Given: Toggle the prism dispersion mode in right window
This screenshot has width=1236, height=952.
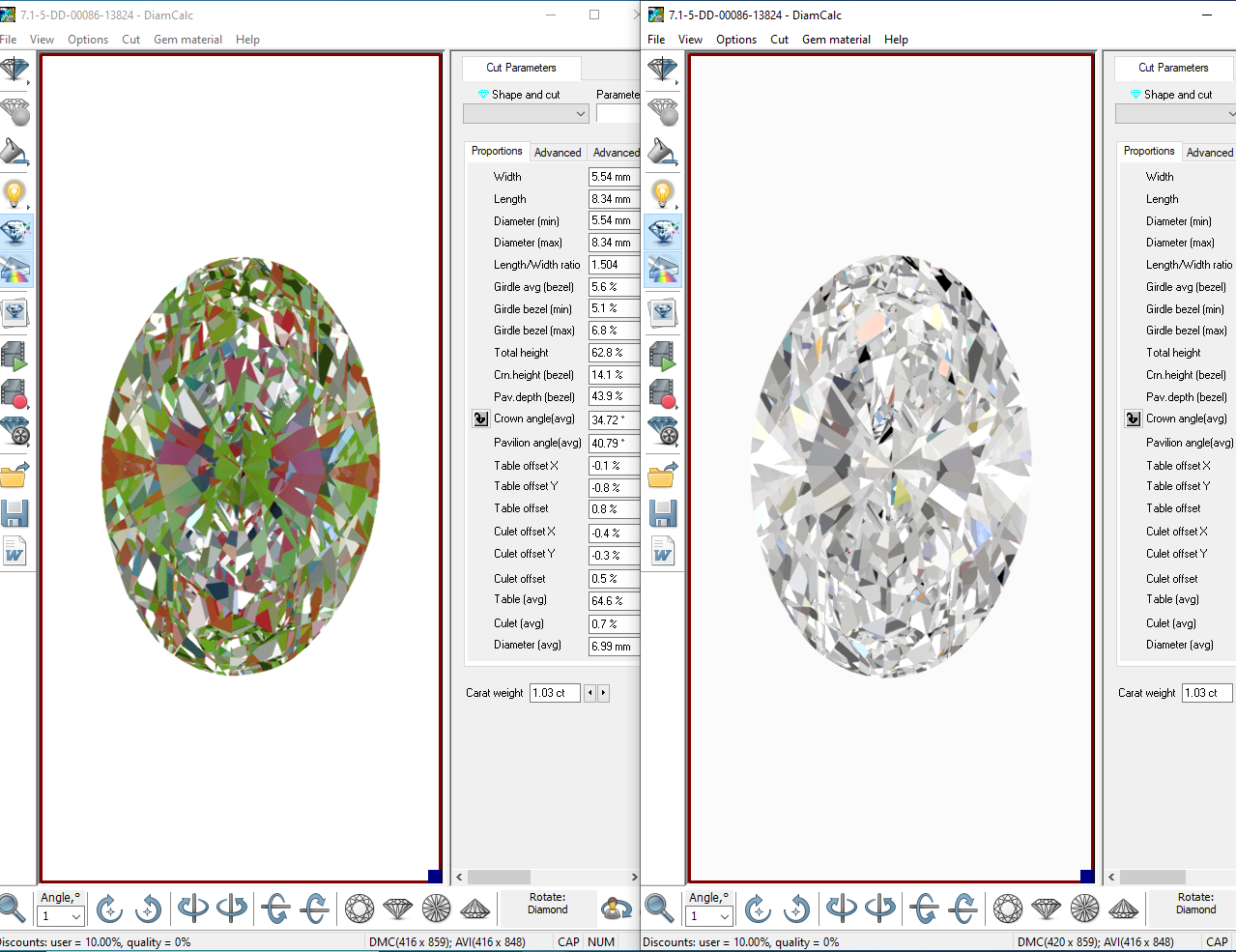Looking at the screenshot, I should pos(663,270).
